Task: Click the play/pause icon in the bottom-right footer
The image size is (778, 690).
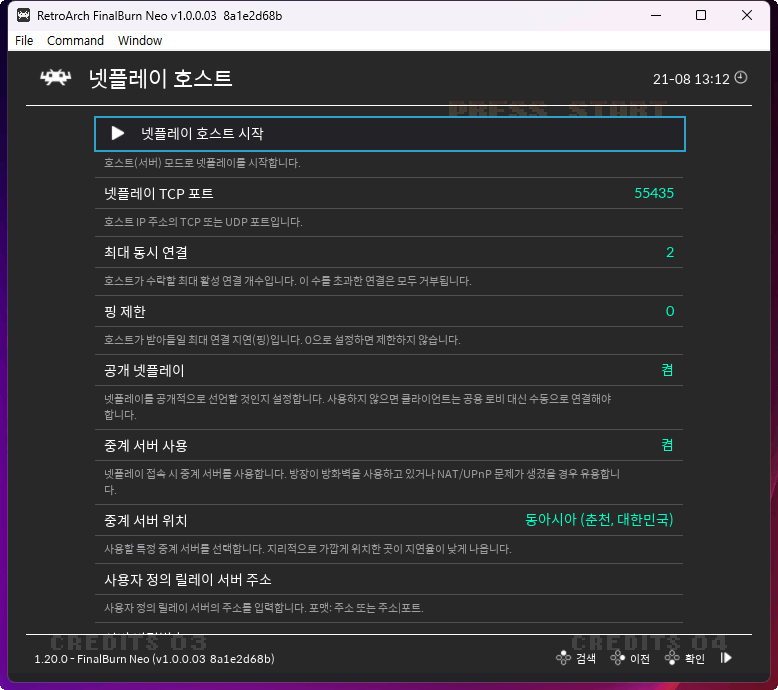Action: (x=726, y=658)
